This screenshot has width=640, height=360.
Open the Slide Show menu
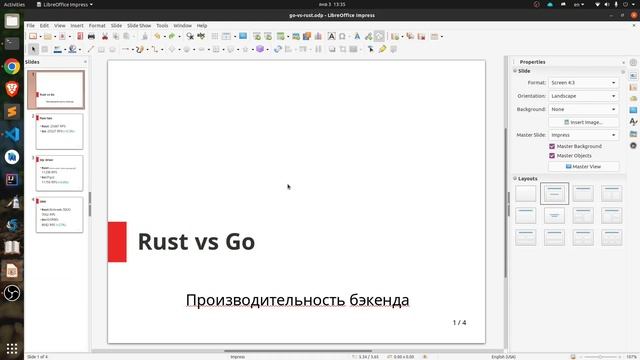click(139, 25)
